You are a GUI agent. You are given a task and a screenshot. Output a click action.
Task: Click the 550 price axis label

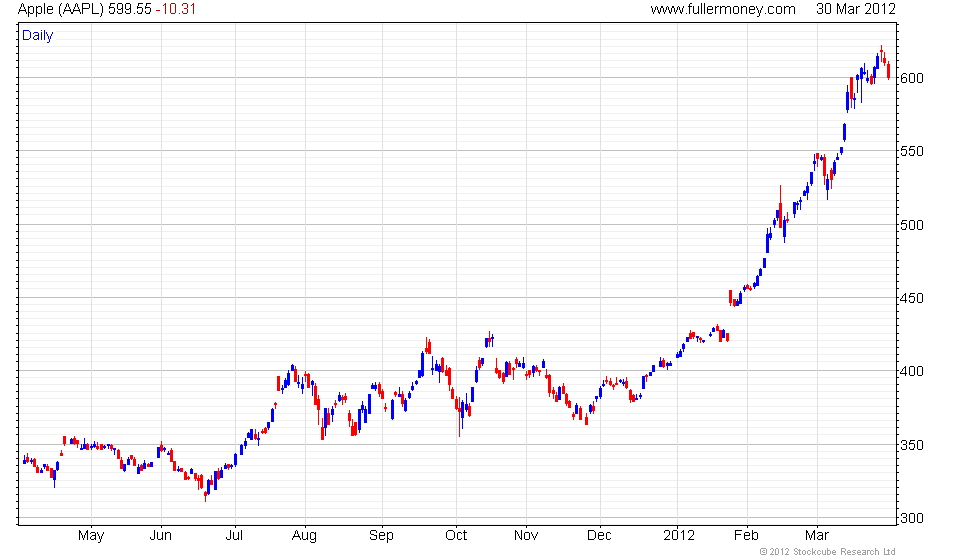point(911,151)
